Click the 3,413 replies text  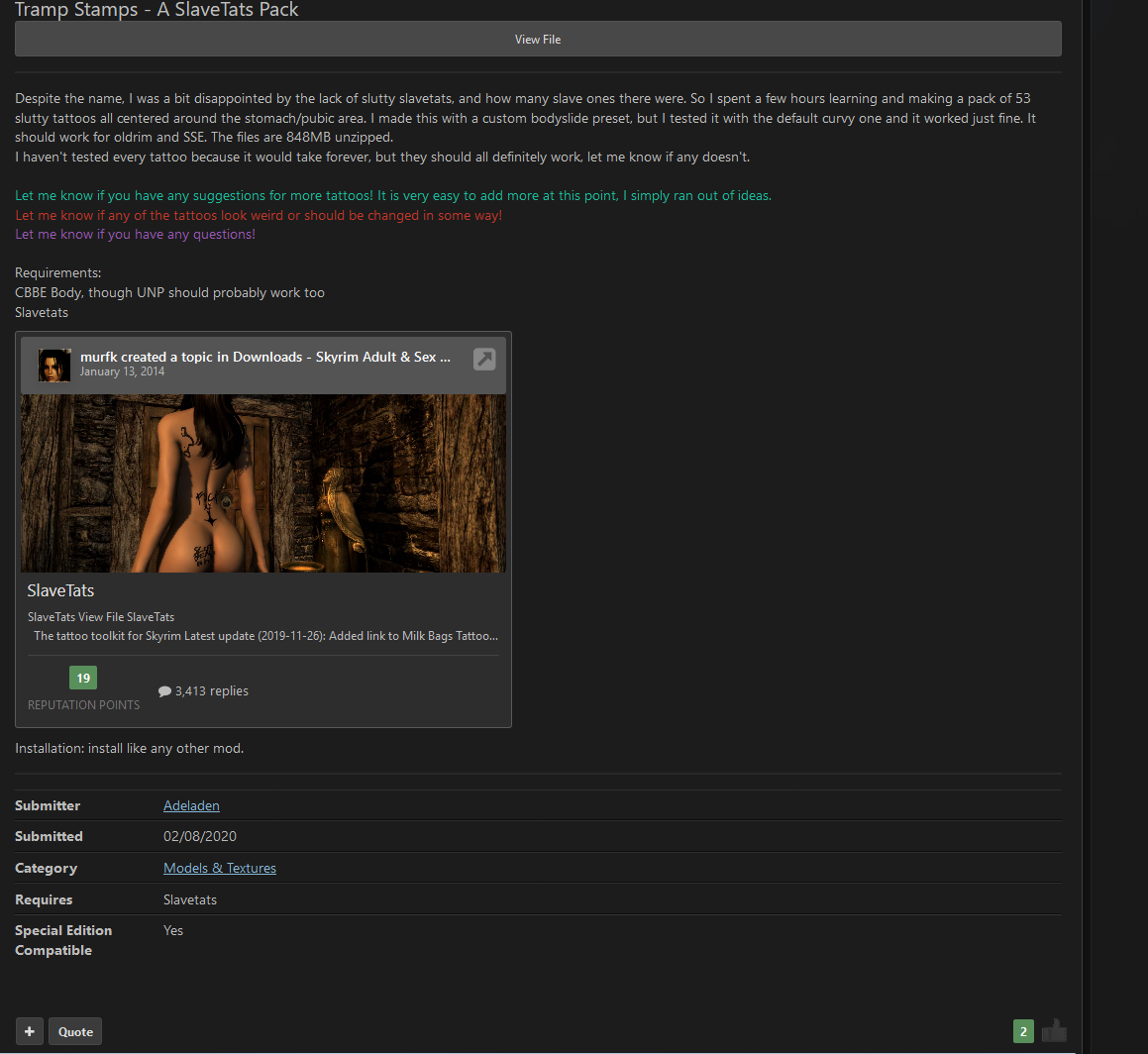point(212,690)
